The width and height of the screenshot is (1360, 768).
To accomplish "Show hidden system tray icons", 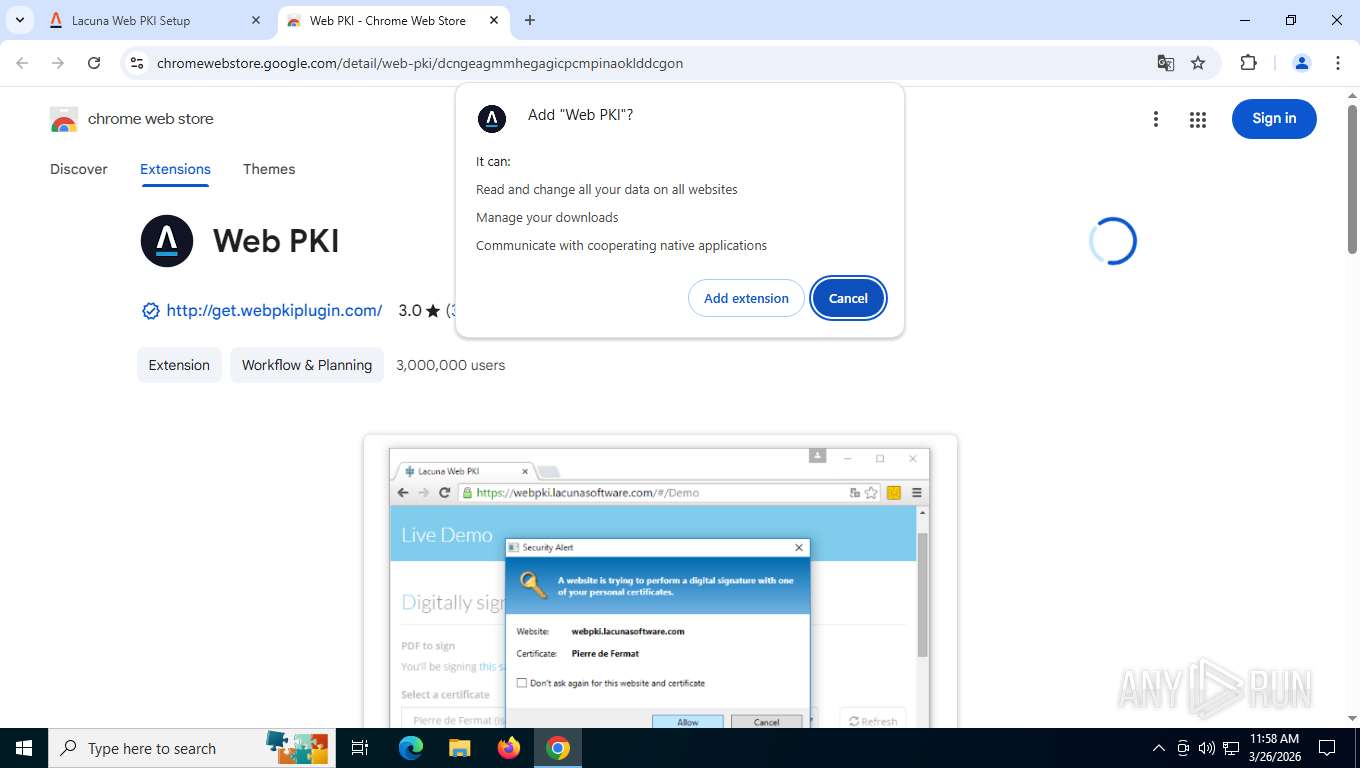I will (x=1159, y=748).
